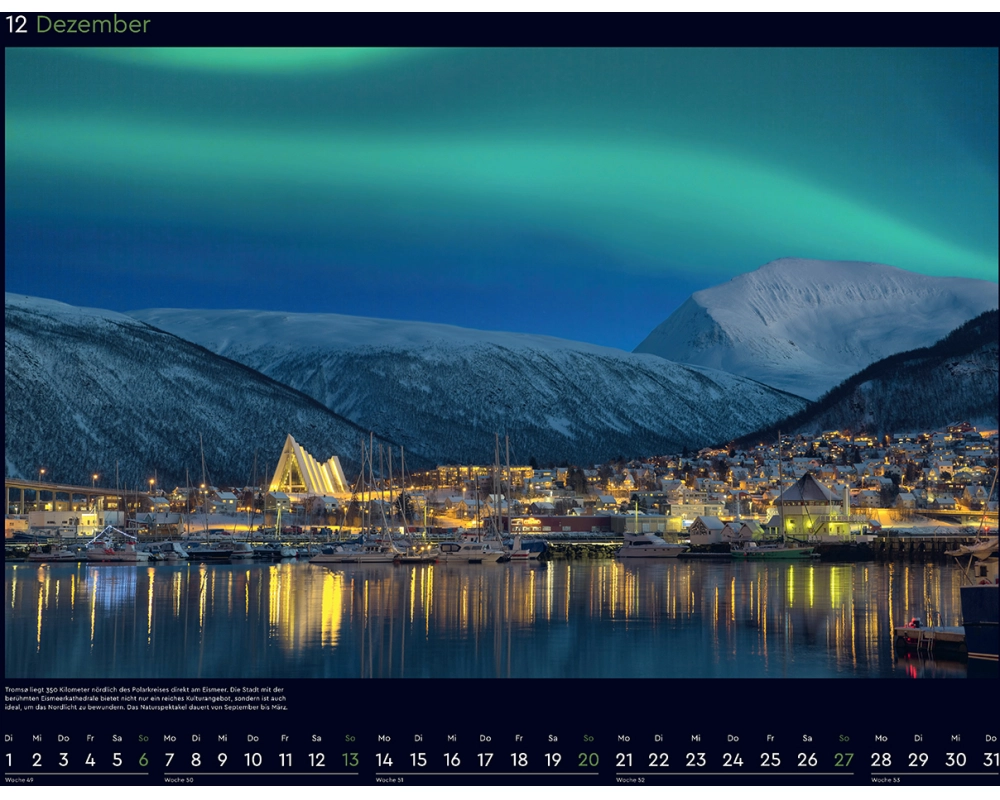The height and width of the screenshot is (800, 1000).
Task: Select the Tromsø photo caption text
Action: pyautogui.click(x=145, y=698)
